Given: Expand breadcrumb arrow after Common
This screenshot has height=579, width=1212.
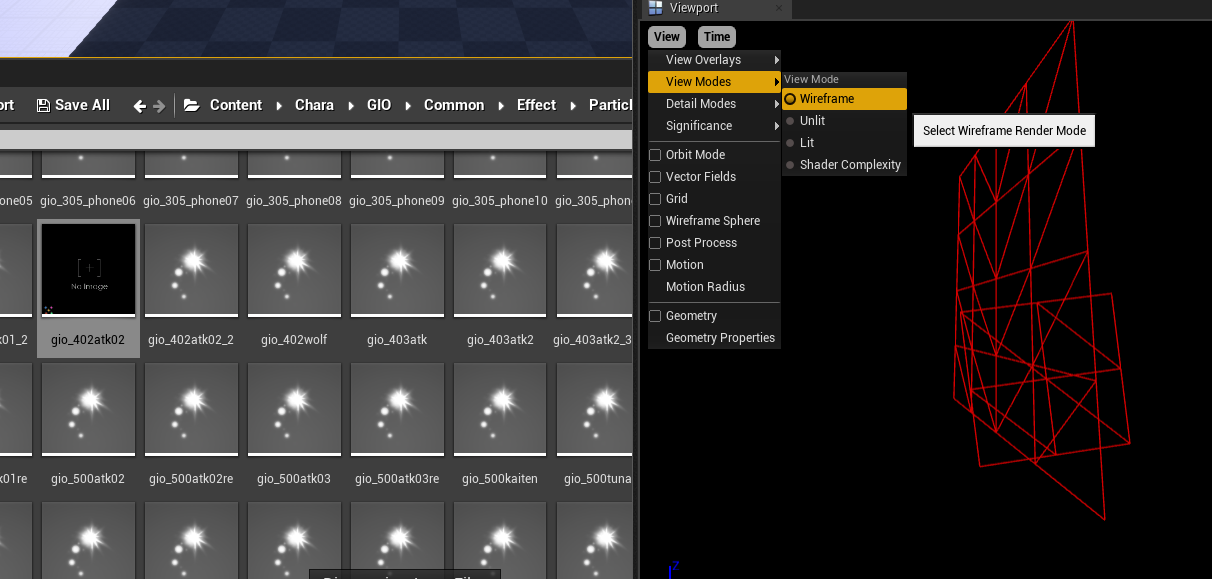Looking at the screenshot, I should tap(501, 105).
